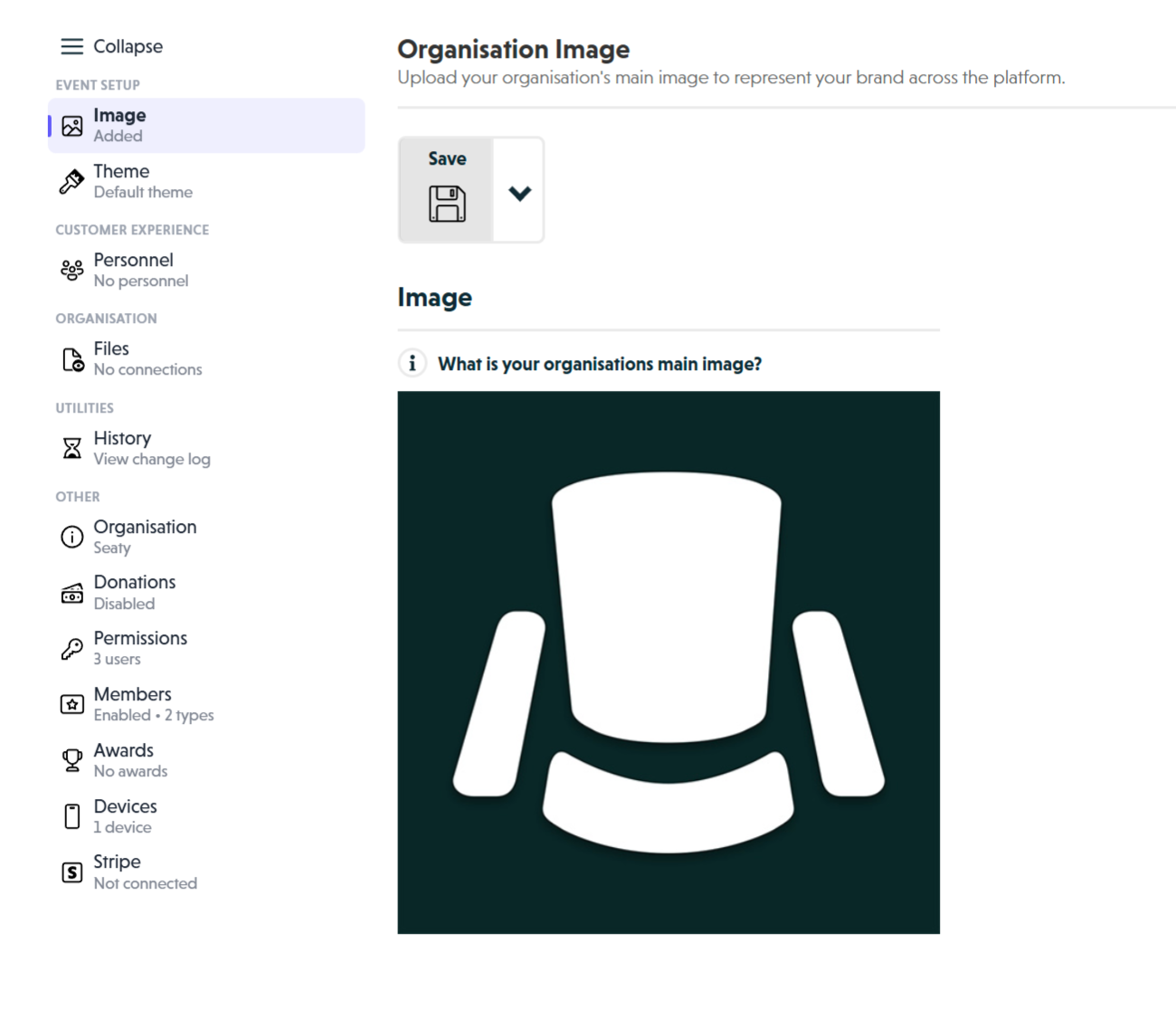Click the organisation seat logo image
Viewport: 1176px width, 1009px height.
[x=669, y=662]
